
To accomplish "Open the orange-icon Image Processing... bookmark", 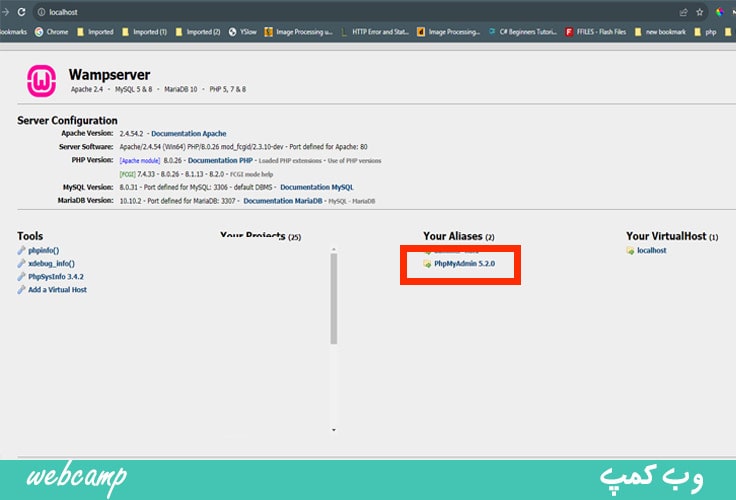I will tap(448, 32).
